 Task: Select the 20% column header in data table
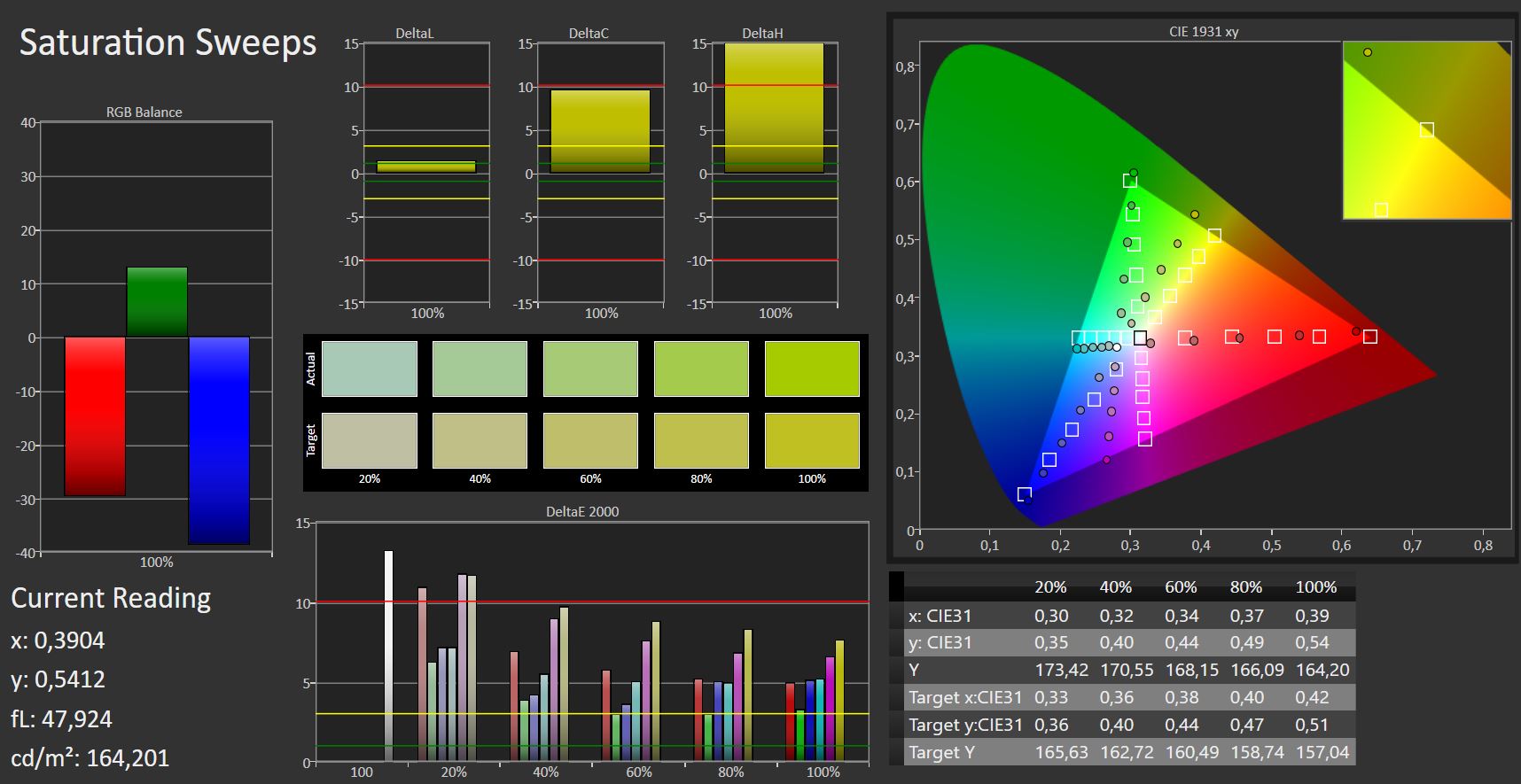click(x=1051, y=587)
